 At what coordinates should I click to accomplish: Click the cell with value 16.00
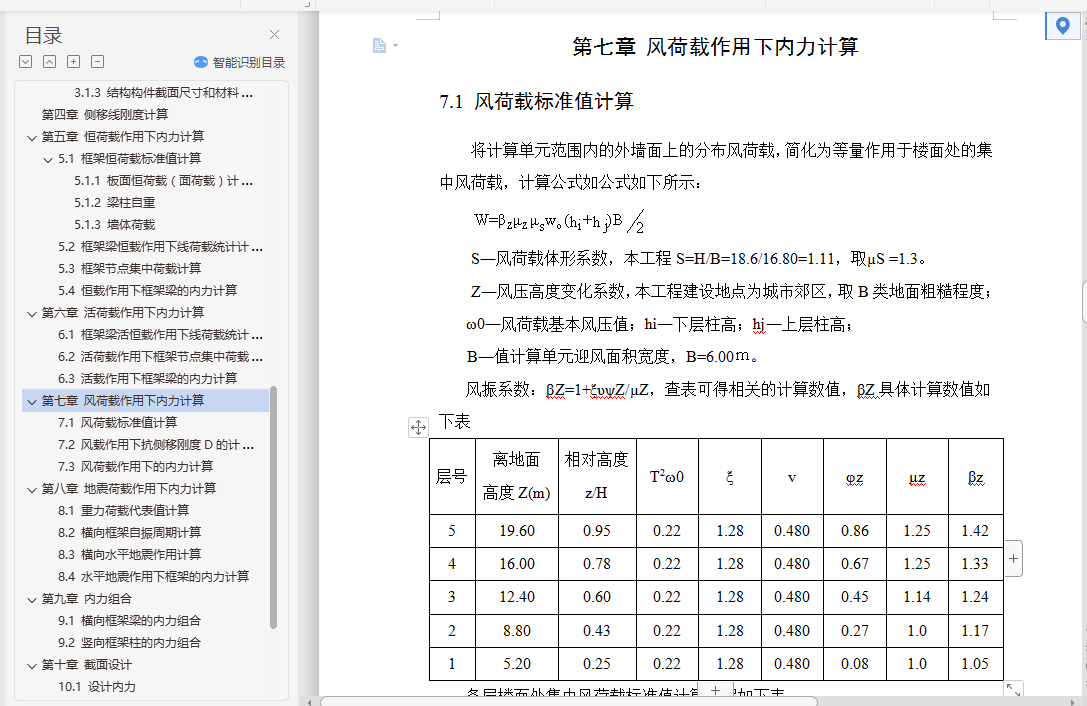coord(516,564)
